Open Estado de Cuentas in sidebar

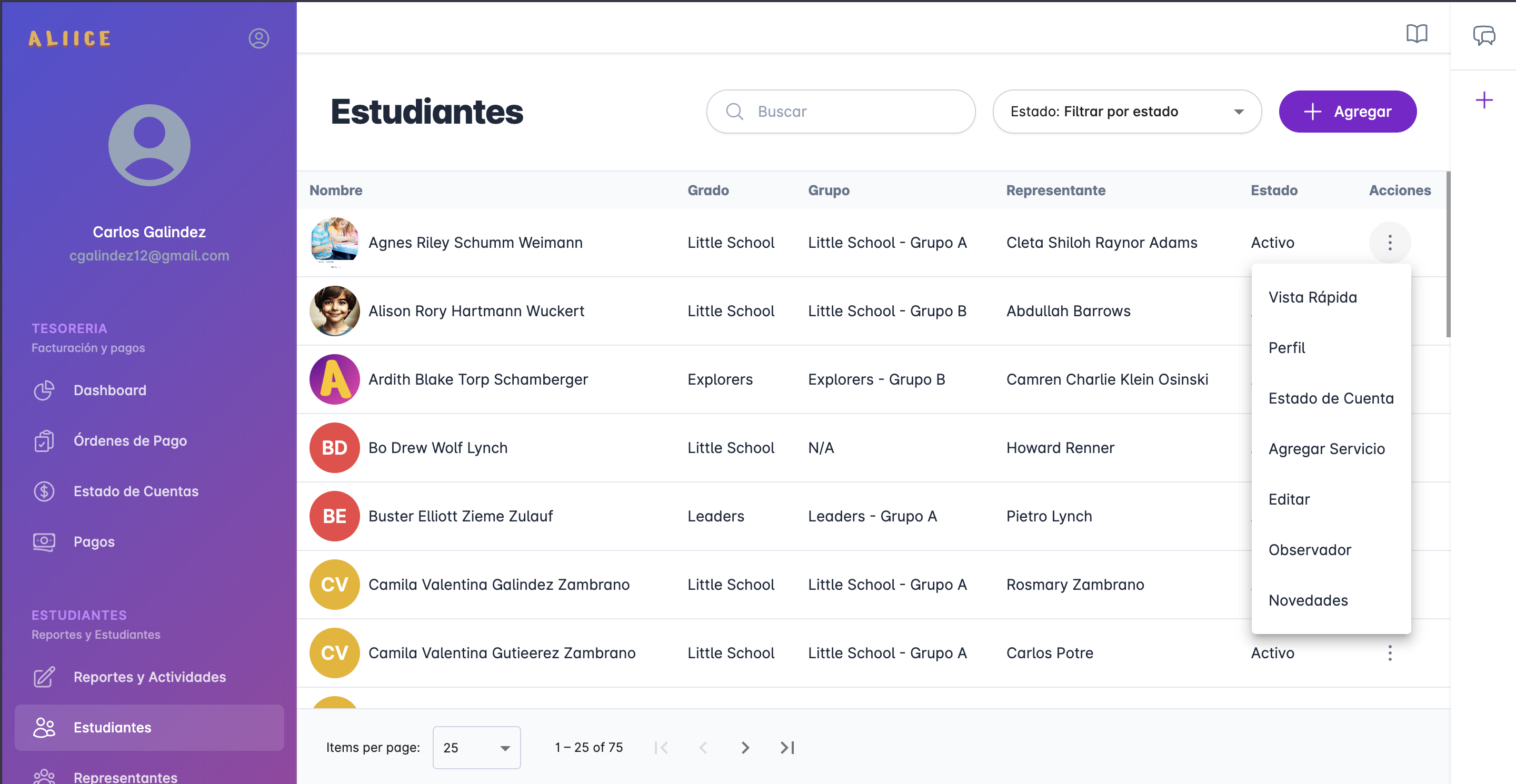click(x=135, y=491)
